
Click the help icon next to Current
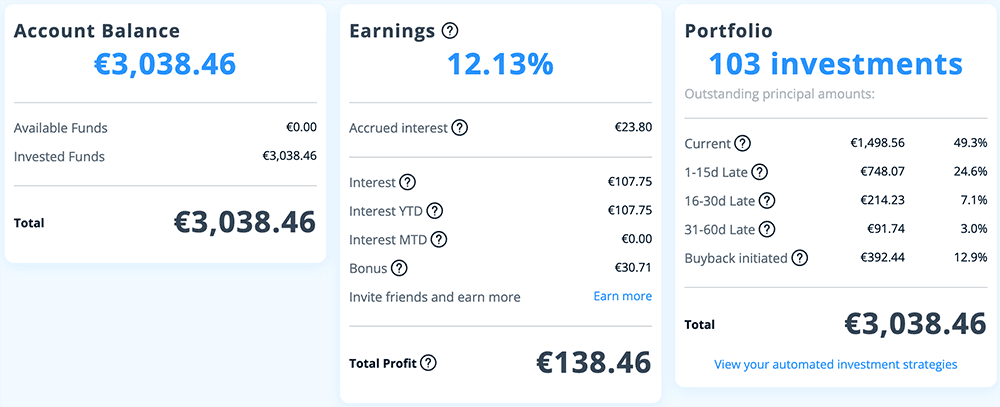coord(743,143)
